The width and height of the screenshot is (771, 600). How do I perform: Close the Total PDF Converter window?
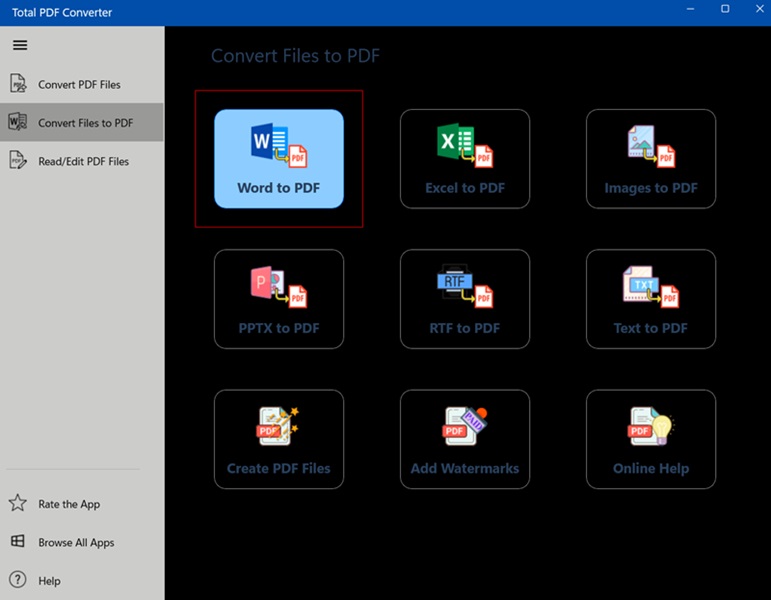(759, 9)
